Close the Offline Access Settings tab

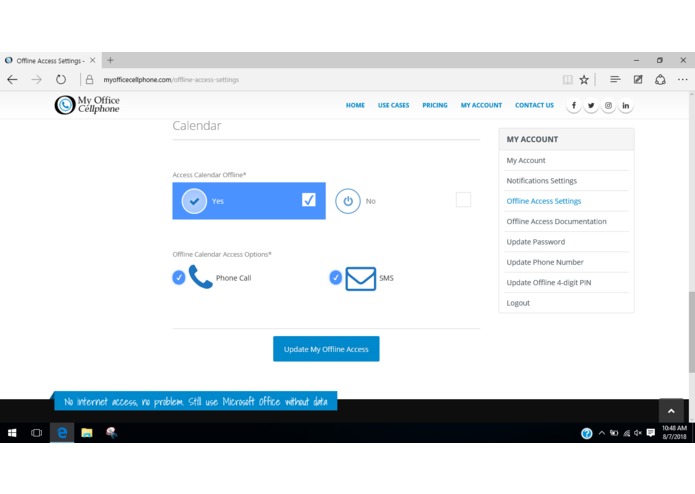coord(93,60)
